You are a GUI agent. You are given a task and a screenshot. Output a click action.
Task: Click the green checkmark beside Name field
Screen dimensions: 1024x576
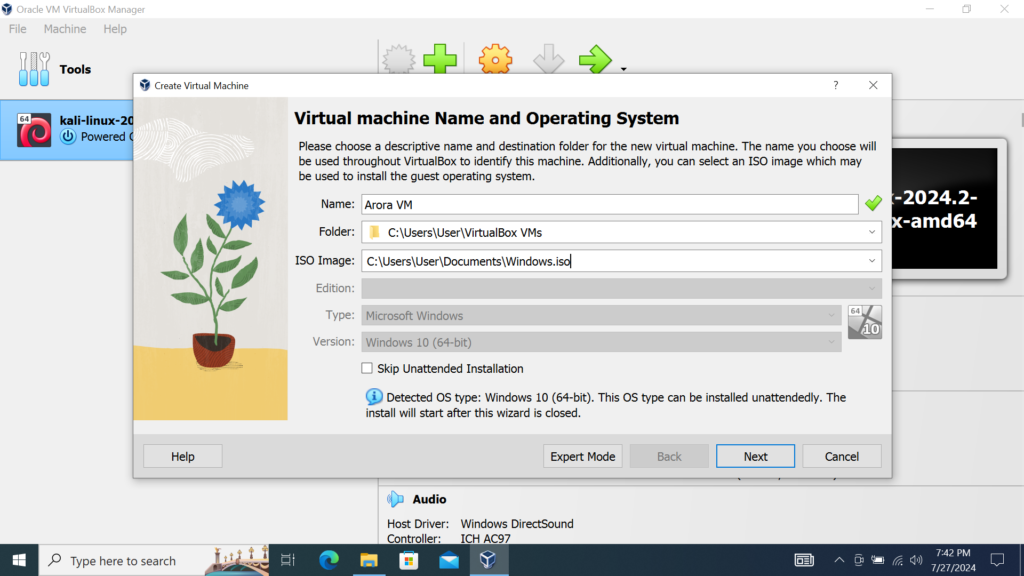coord(873,203)
